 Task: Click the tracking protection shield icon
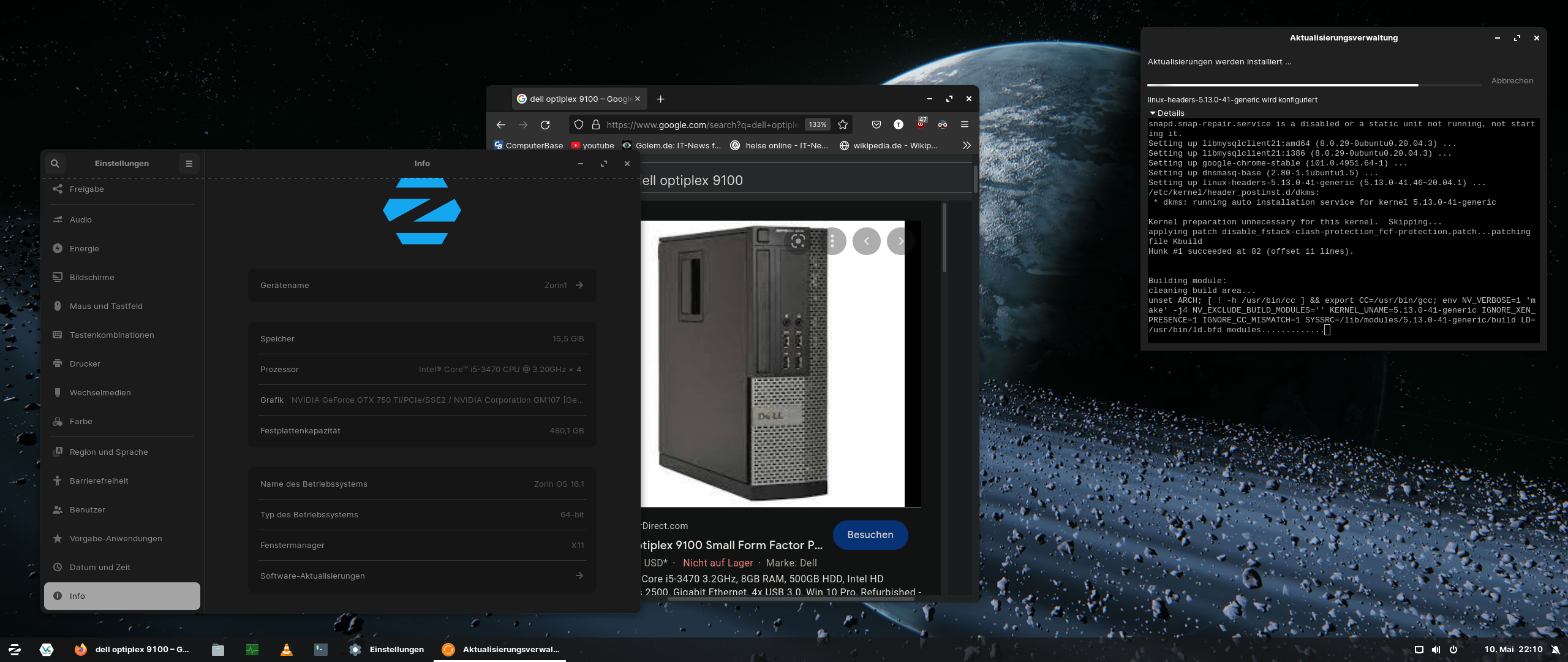579,125
